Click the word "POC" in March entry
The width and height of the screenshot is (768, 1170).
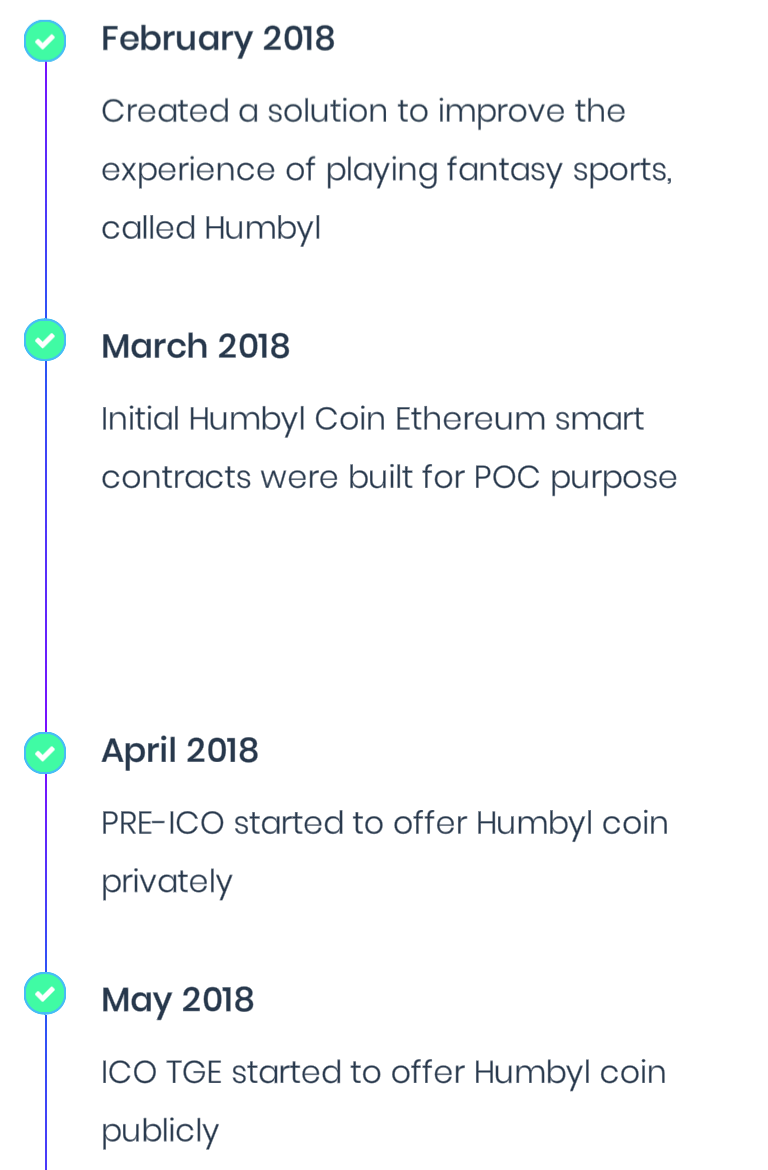(x=507, y=478)
